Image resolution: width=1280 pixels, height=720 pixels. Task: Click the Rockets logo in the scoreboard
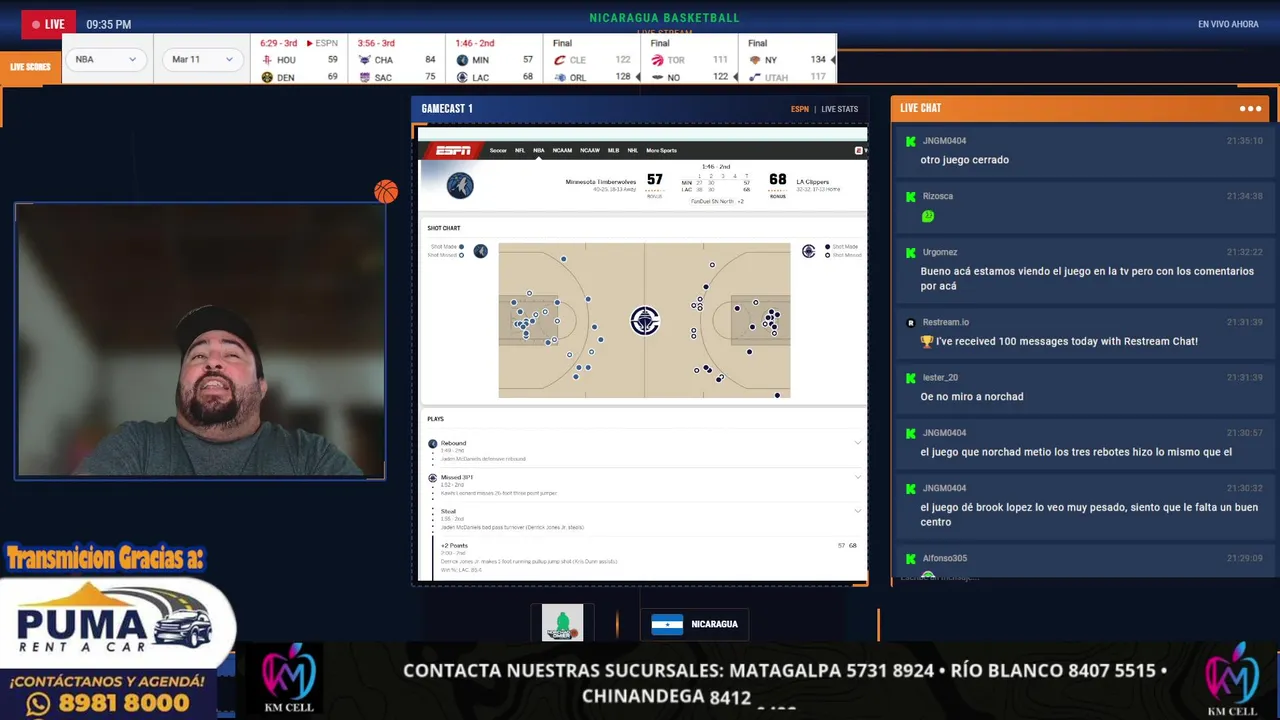tap(267, 60)
